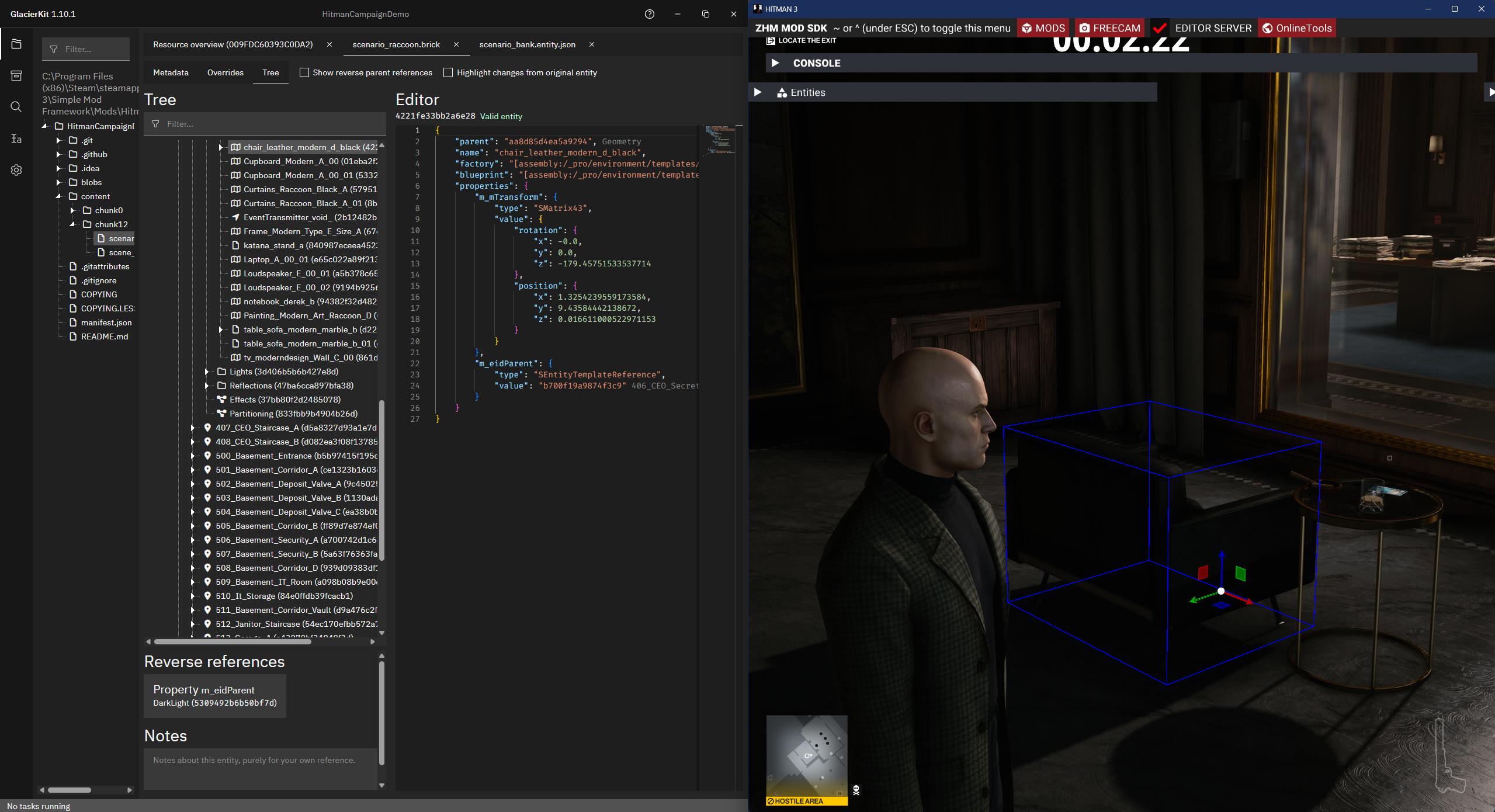The height and width of the screenshot is (812, 1495).
Task: Click the funnel icon in Tree filter box
Action: click(155, 124)
